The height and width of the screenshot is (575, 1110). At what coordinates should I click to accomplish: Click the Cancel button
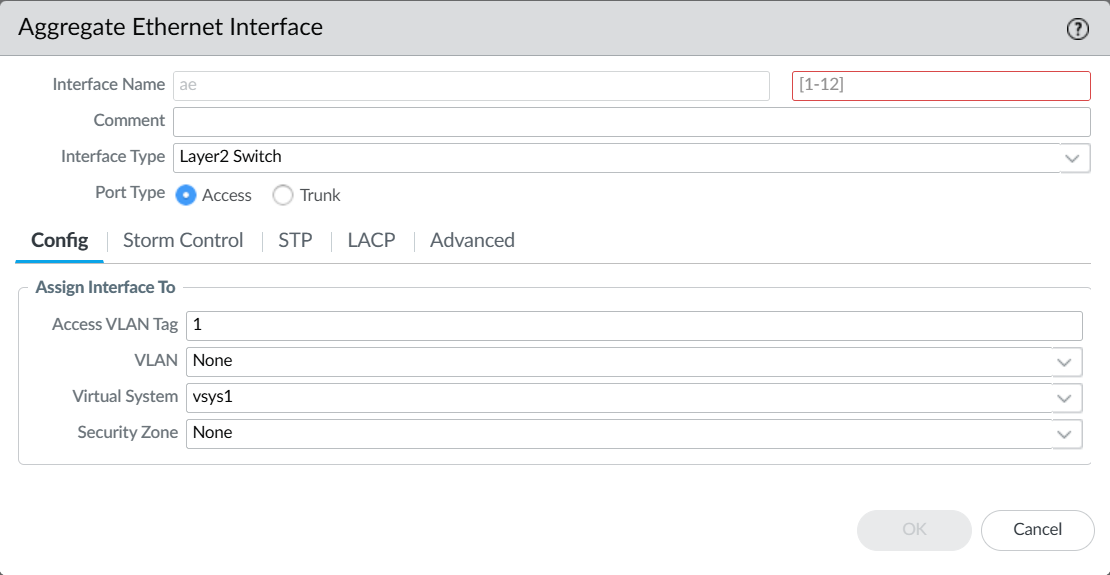pyautogui.click(x=1037, y=530)
